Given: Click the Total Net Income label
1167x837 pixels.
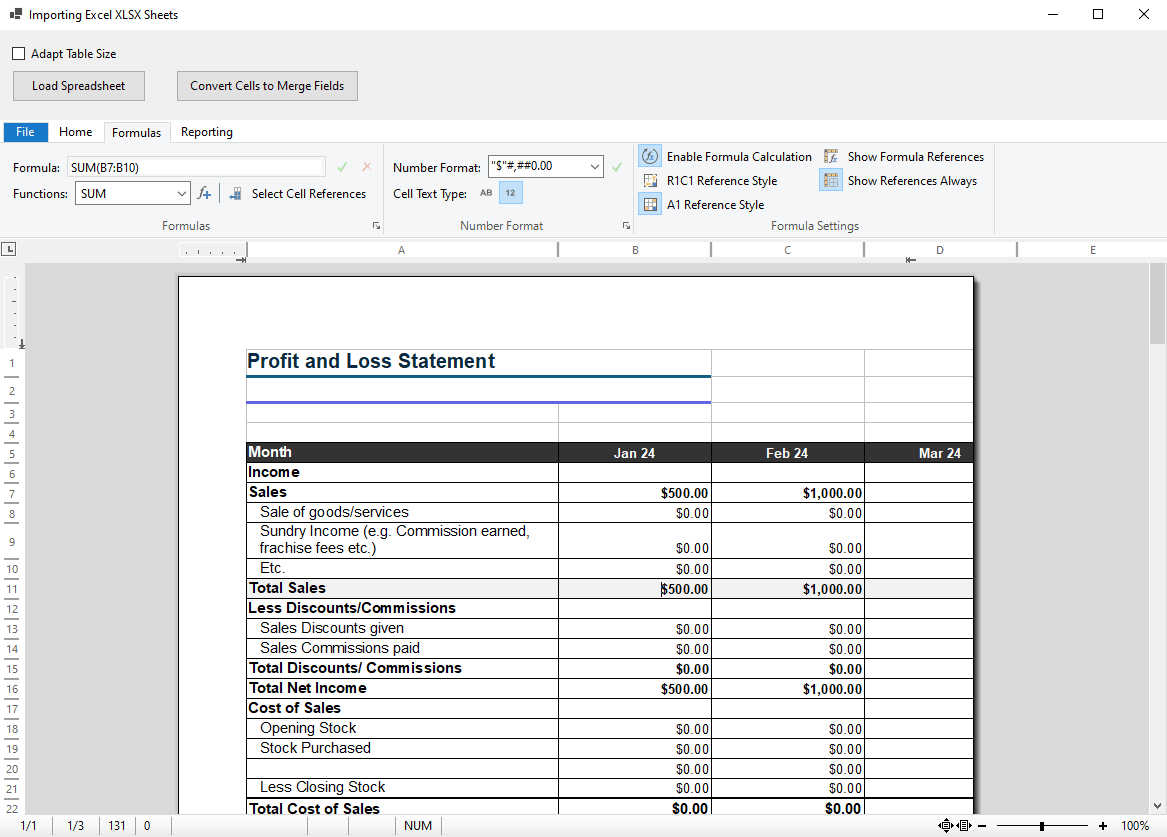Looking at the screenshot, I should click(x=307, y=688).
